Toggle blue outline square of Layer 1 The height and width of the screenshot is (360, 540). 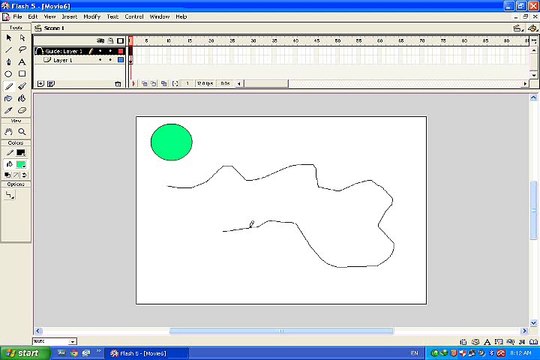121,60
